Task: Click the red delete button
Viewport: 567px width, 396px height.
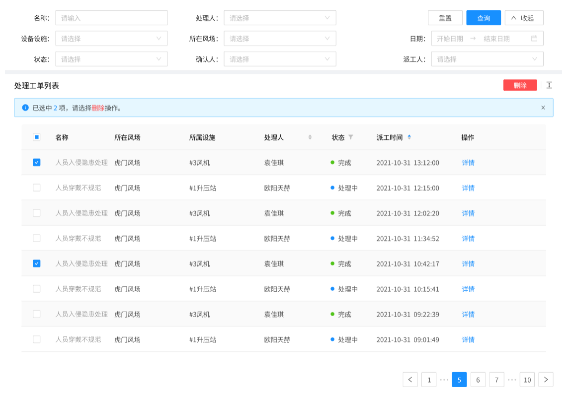Action: (520, 85)
